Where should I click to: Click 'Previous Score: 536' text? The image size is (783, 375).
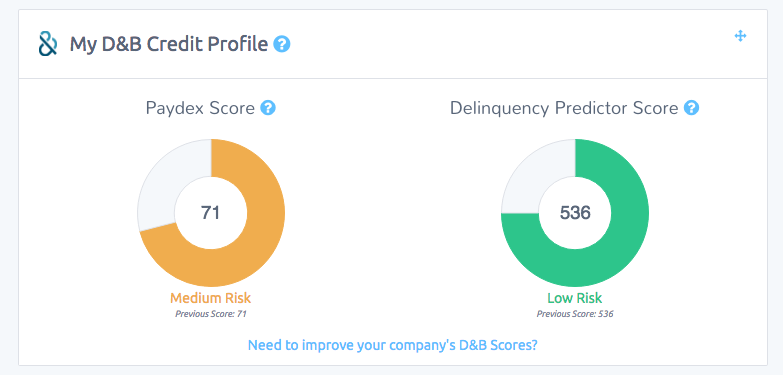(575, 314)
